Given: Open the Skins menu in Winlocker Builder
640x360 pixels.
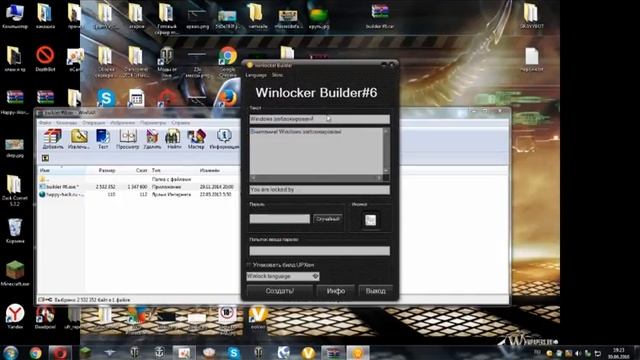Looking at the screenshot, I should coord(278,75).
